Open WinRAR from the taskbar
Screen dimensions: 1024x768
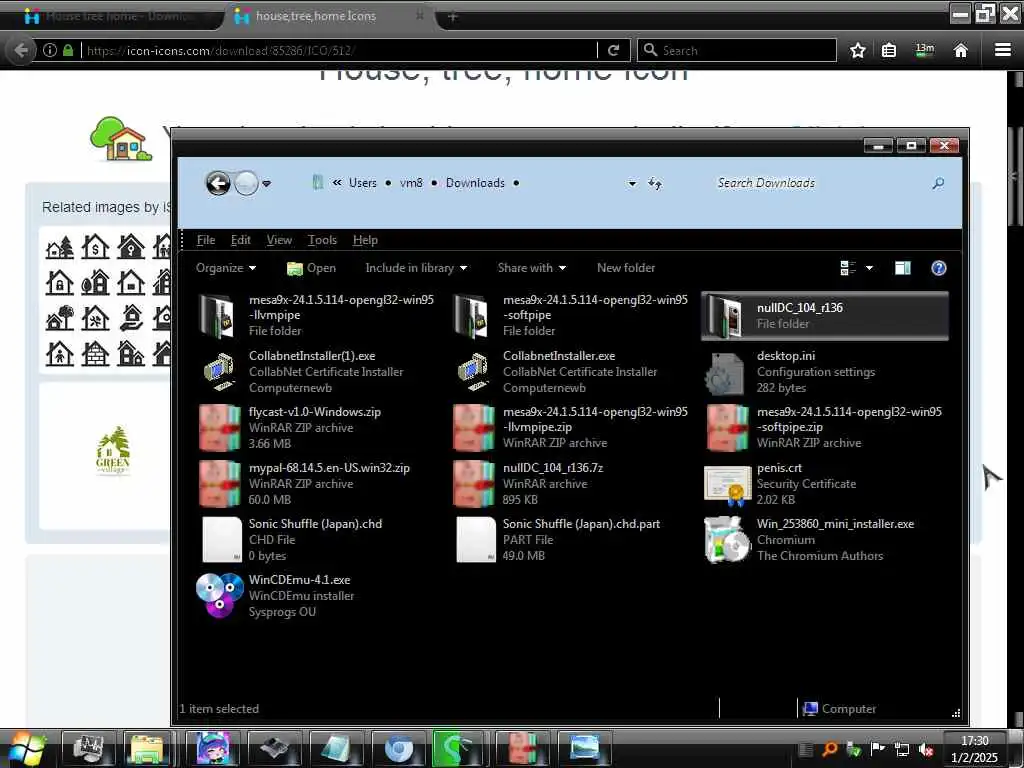[522, 748]
